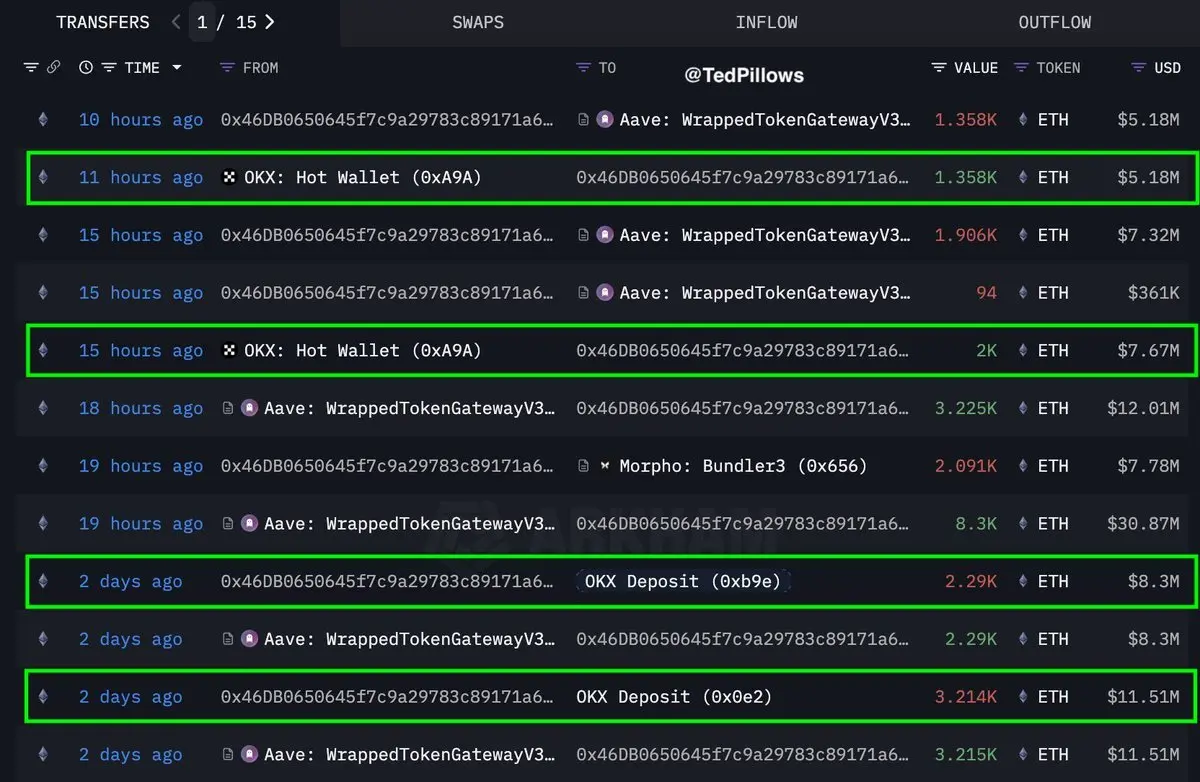
Task: Click the ETH token icon on the $361K row
Action: (1023, 293)
